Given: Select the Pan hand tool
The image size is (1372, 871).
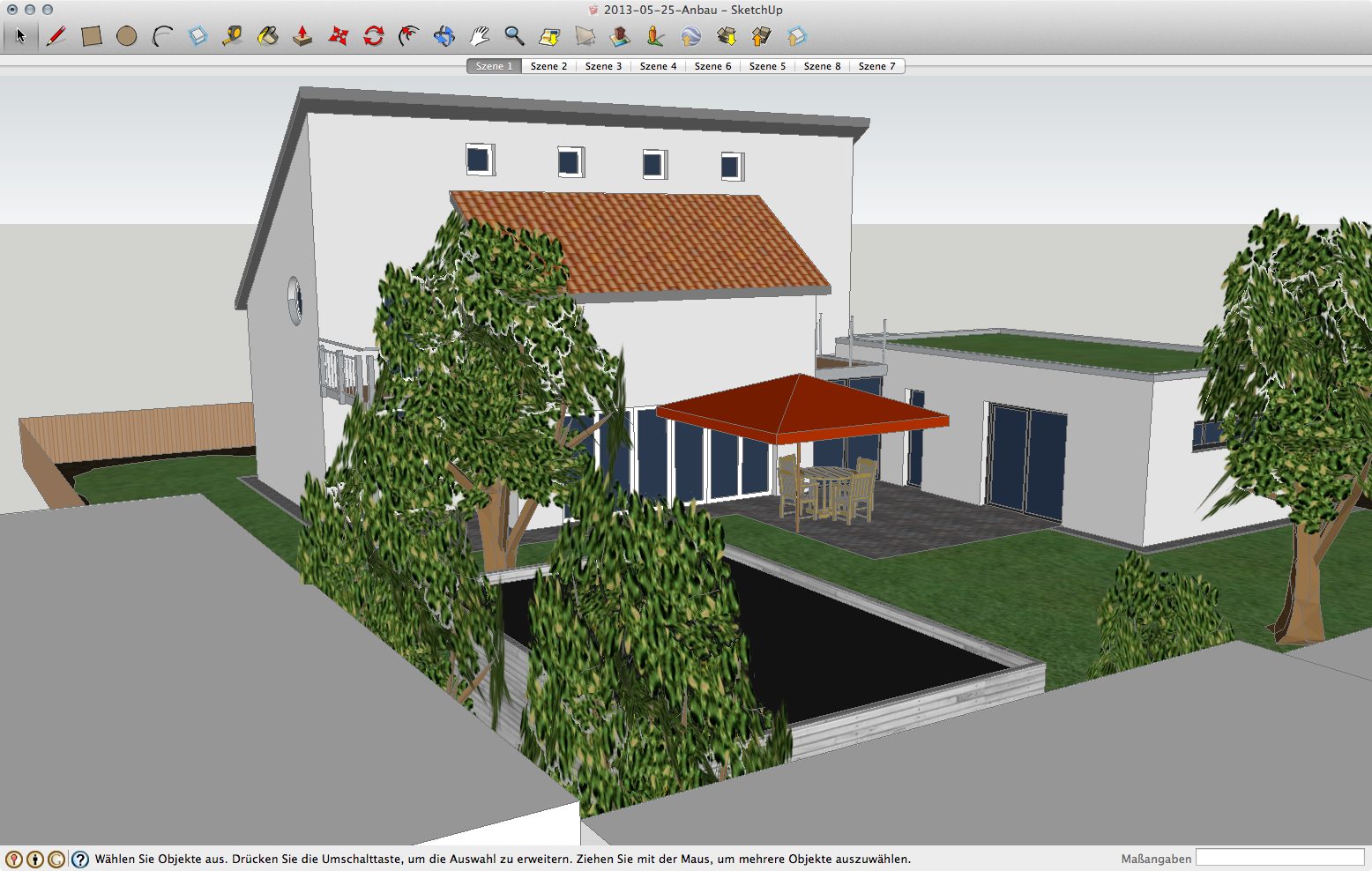Looking at the screenshot, I should (x=480, y=36).
